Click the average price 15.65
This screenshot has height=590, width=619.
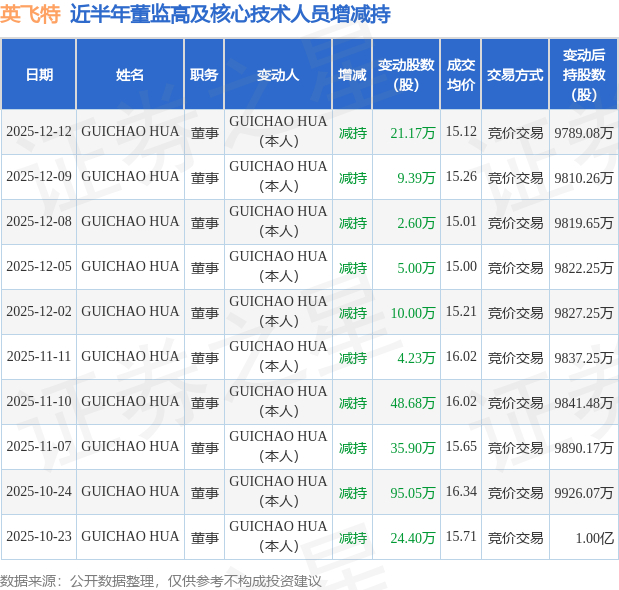click(461, 447)
